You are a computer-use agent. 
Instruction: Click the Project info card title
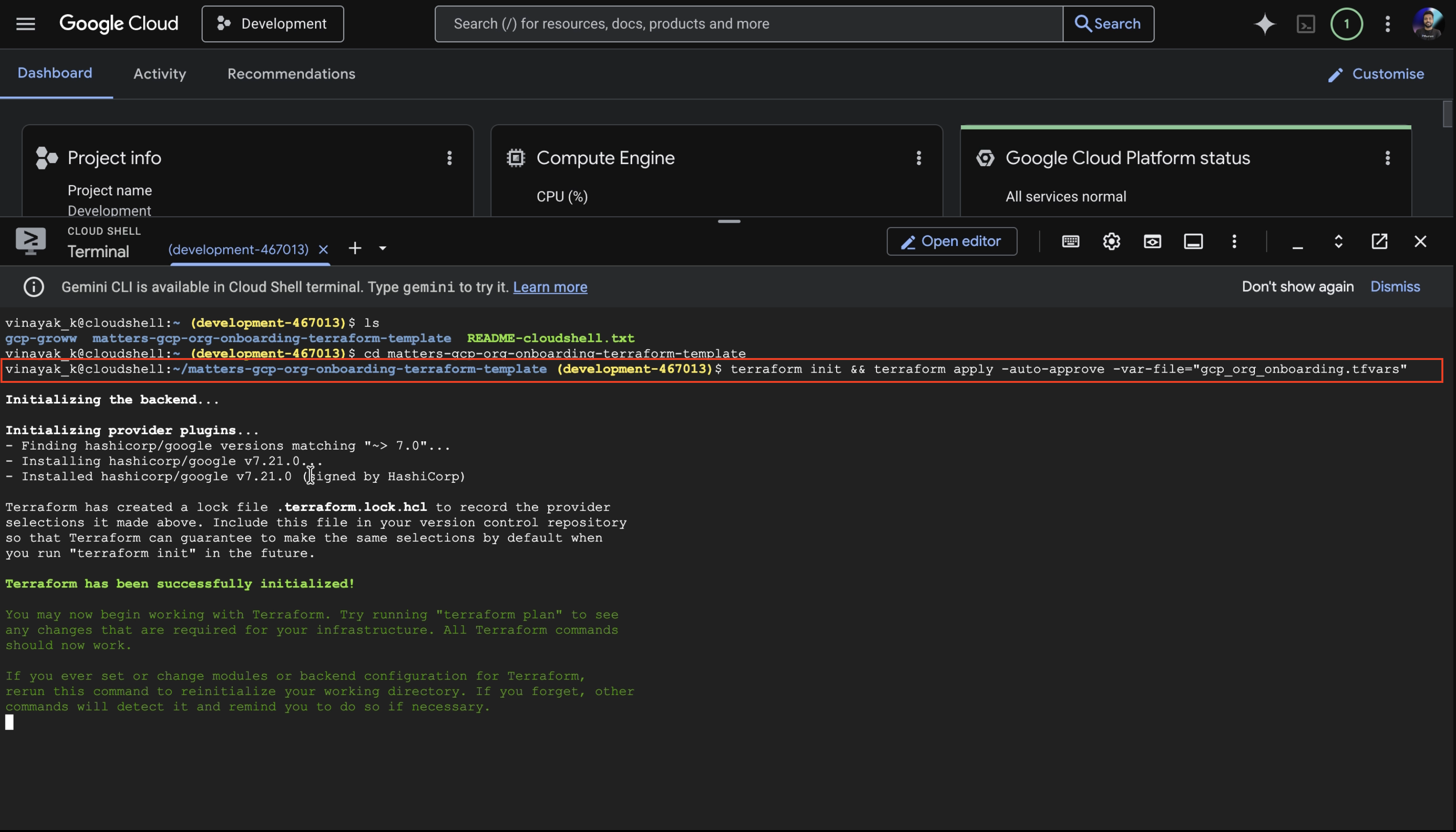pos(114,158)
